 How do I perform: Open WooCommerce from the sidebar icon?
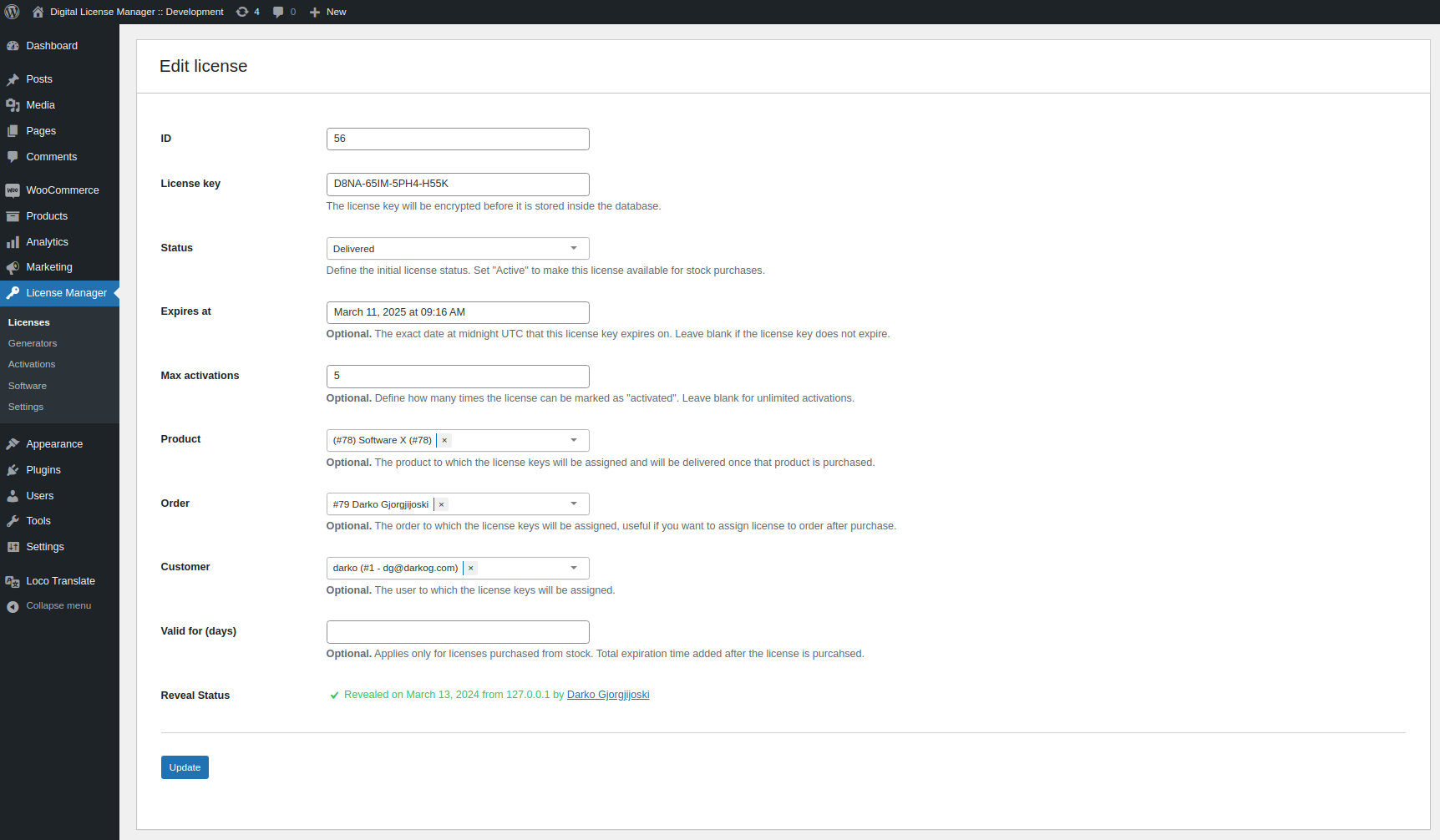13,190
